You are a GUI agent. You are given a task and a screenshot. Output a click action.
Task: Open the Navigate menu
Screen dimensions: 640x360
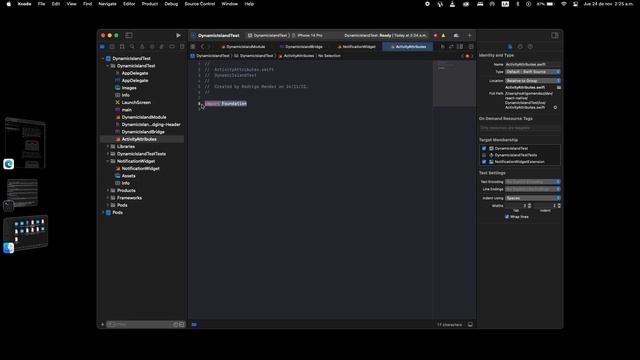(107, 4)
